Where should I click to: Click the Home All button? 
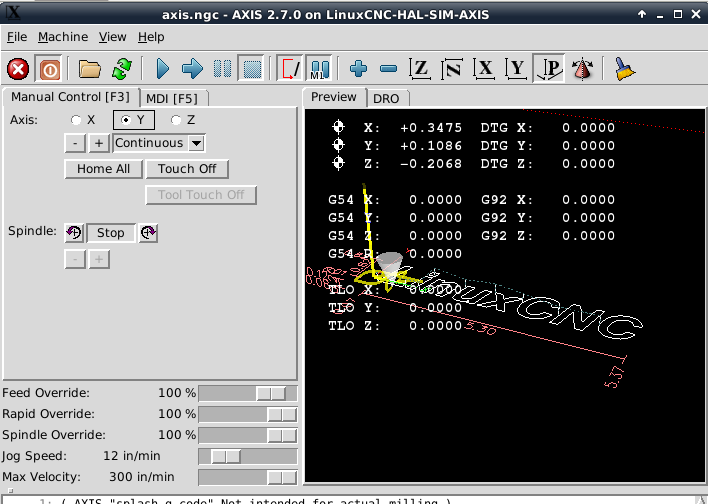103,169
